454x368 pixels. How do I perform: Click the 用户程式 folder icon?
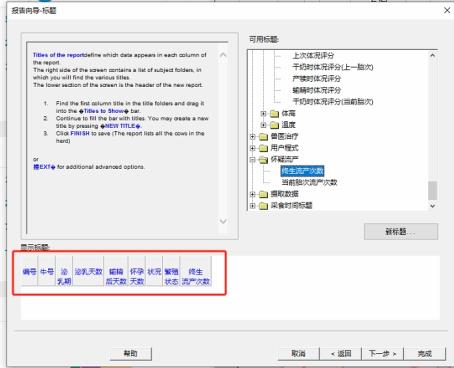click(x=263, y=148)
